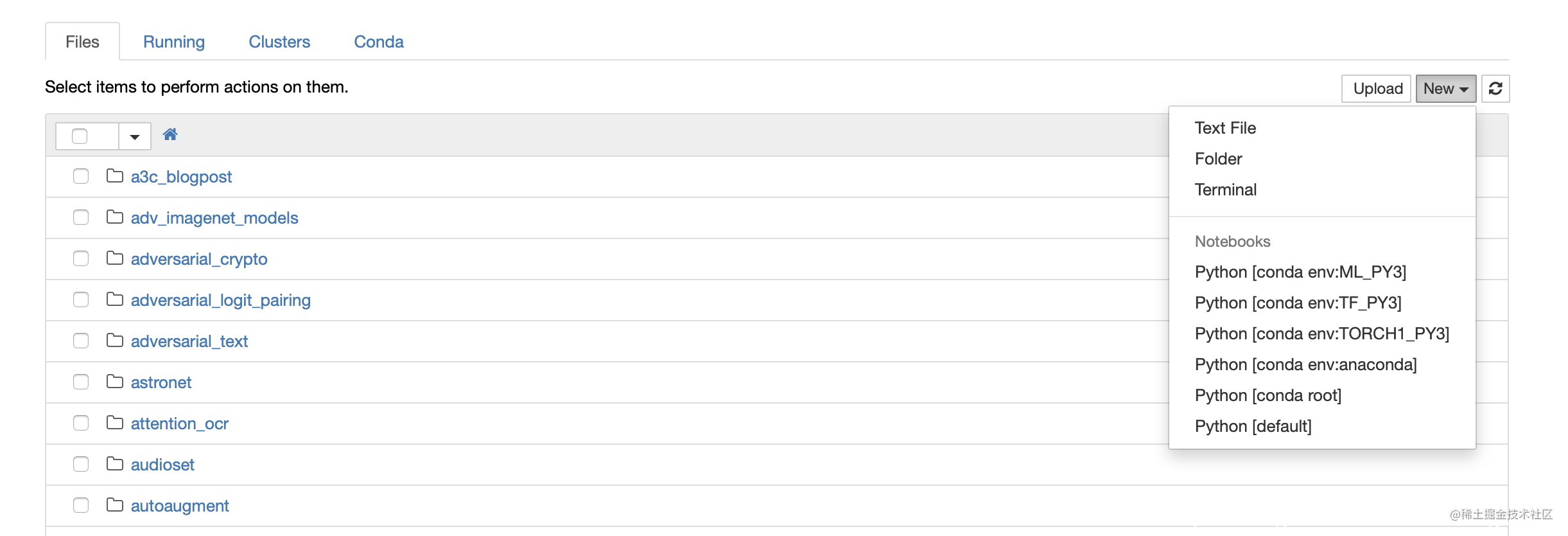This screenshot has width=1568, height=536.
Task: Create a new Text File from menu
Action: click(1224, 127)
